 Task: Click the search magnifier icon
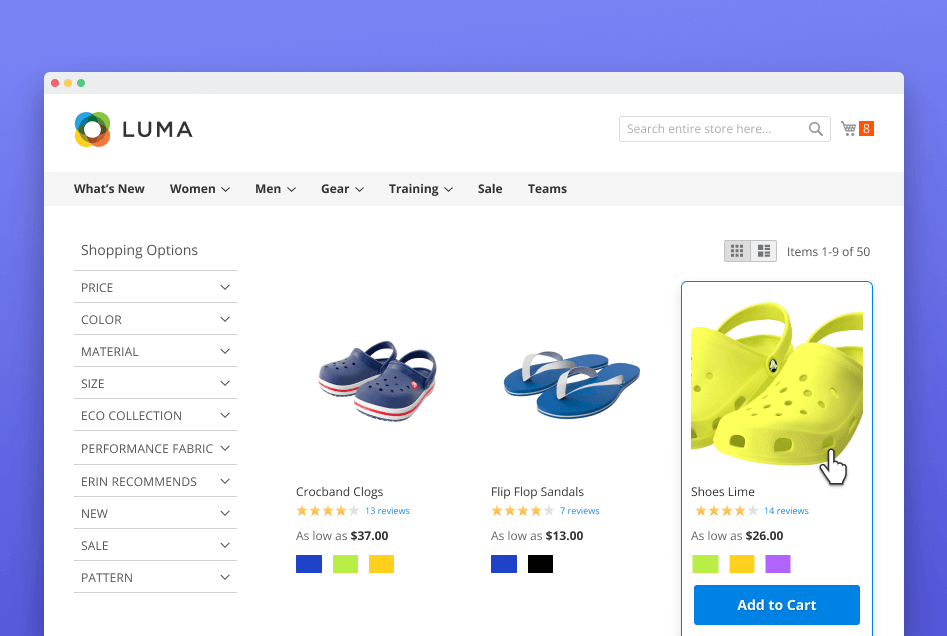click(815, 128)
